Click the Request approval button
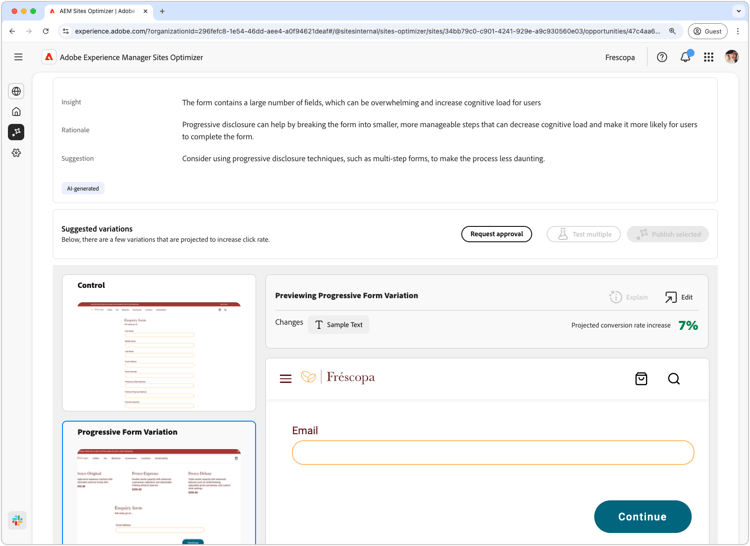This screenshot has height=546, width=750. (496, 234)
